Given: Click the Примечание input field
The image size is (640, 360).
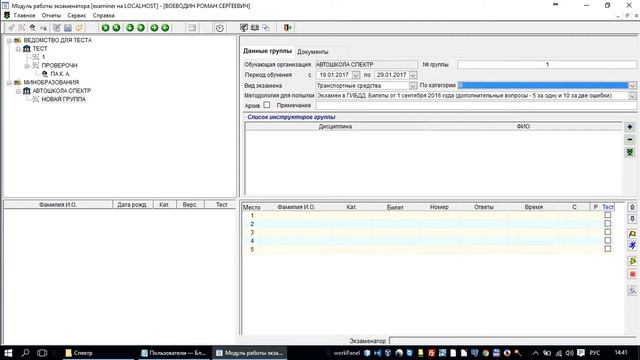Looking at the screenshot, I should click(476, 105).
